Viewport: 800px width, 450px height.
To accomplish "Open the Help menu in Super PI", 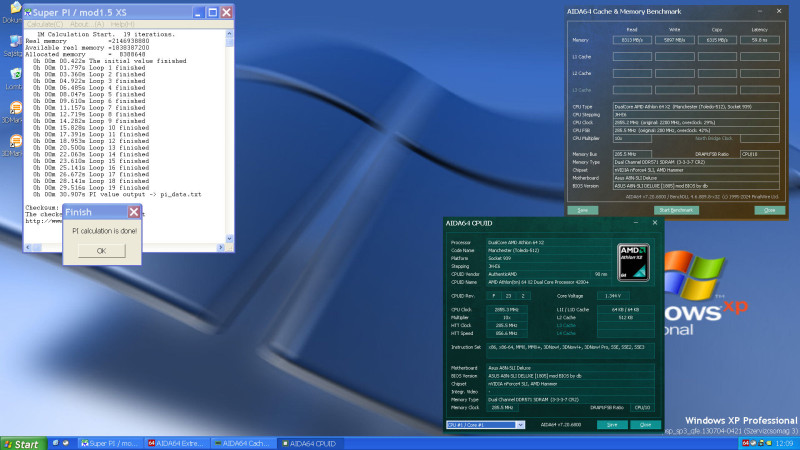I will [122, 24].
